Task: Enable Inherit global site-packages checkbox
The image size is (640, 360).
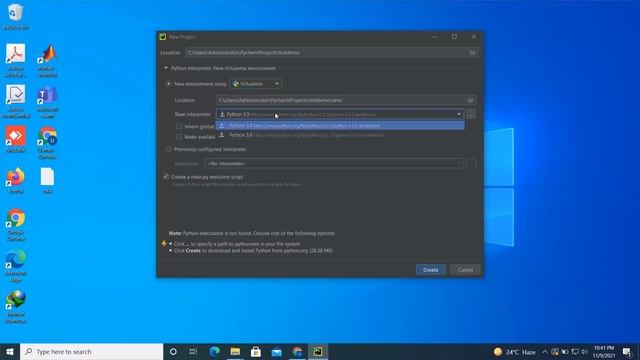Action: point(179,126)
